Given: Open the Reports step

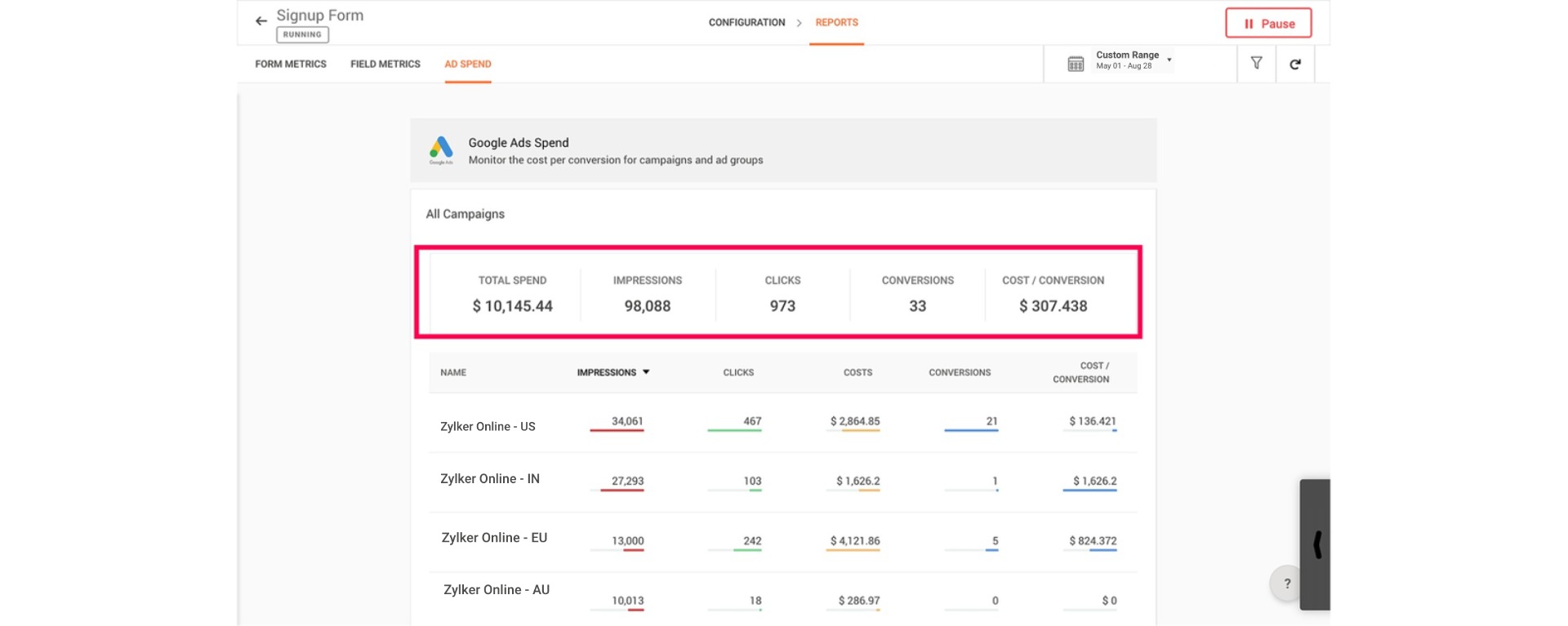Looking at the screenshot, I should point(836,23).
